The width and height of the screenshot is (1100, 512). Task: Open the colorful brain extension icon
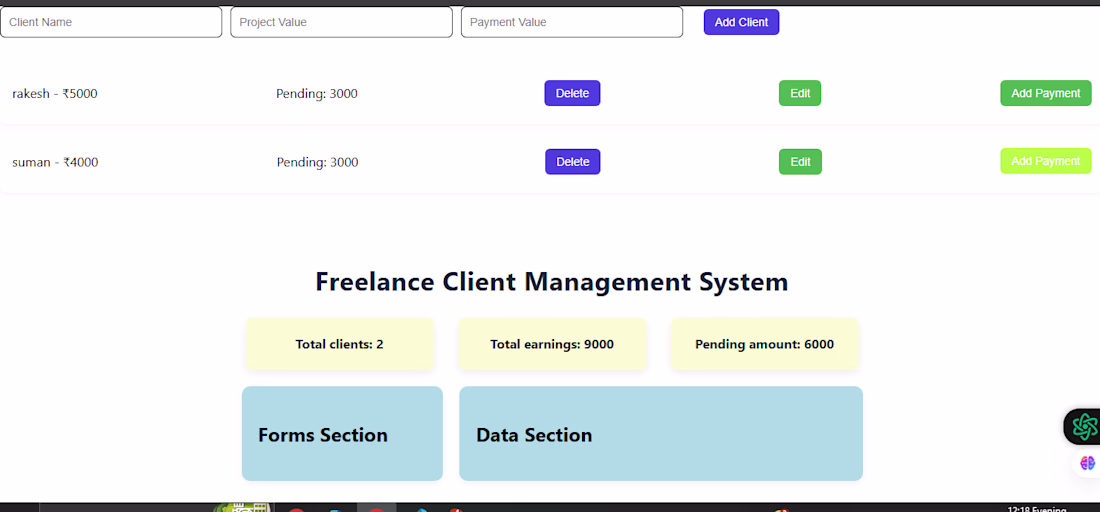click(x=1087, y=463)
